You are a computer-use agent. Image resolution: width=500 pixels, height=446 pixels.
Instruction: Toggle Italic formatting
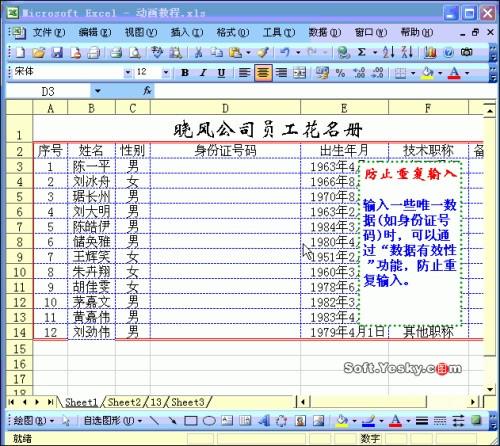[203, 73]
